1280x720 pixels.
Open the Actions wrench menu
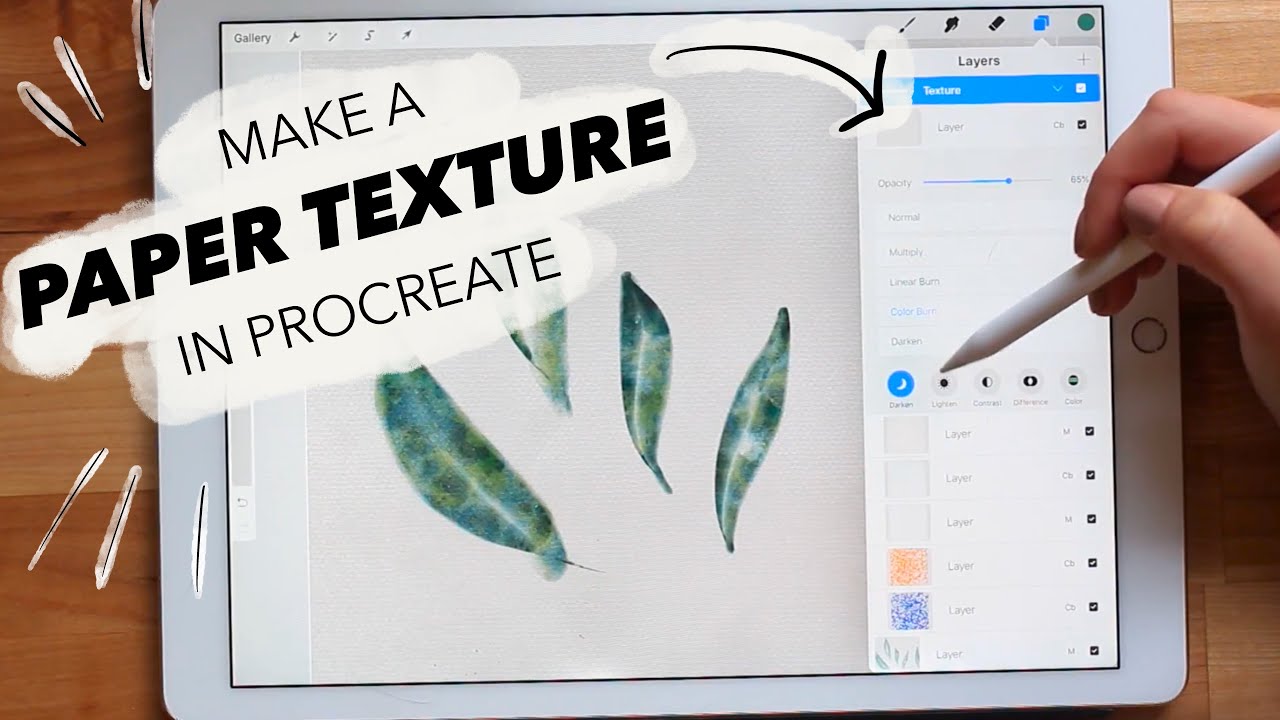pyautogui.click(x=294, y=37)
